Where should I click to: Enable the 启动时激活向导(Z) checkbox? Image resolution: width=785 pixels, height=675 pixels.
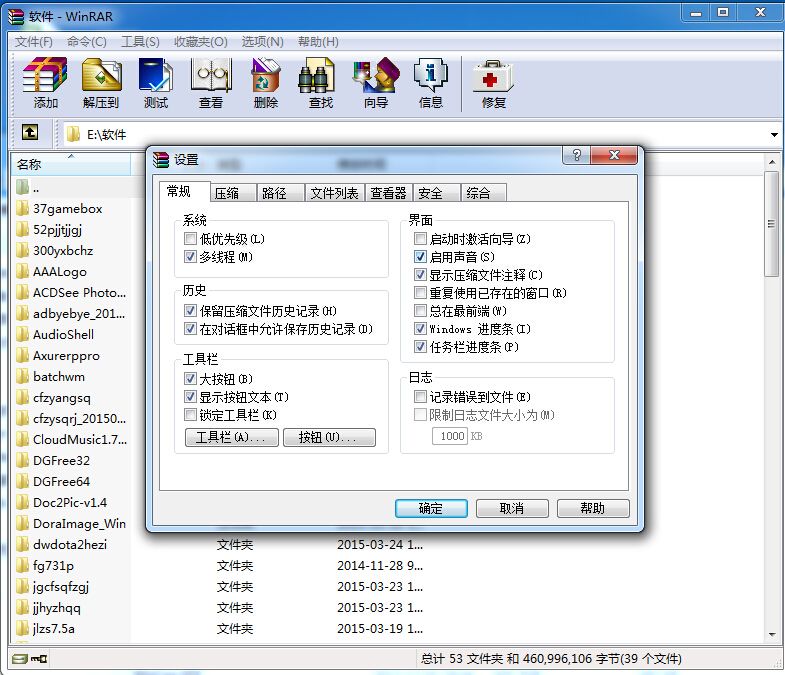pyautogui.click(x=421, y=238)
